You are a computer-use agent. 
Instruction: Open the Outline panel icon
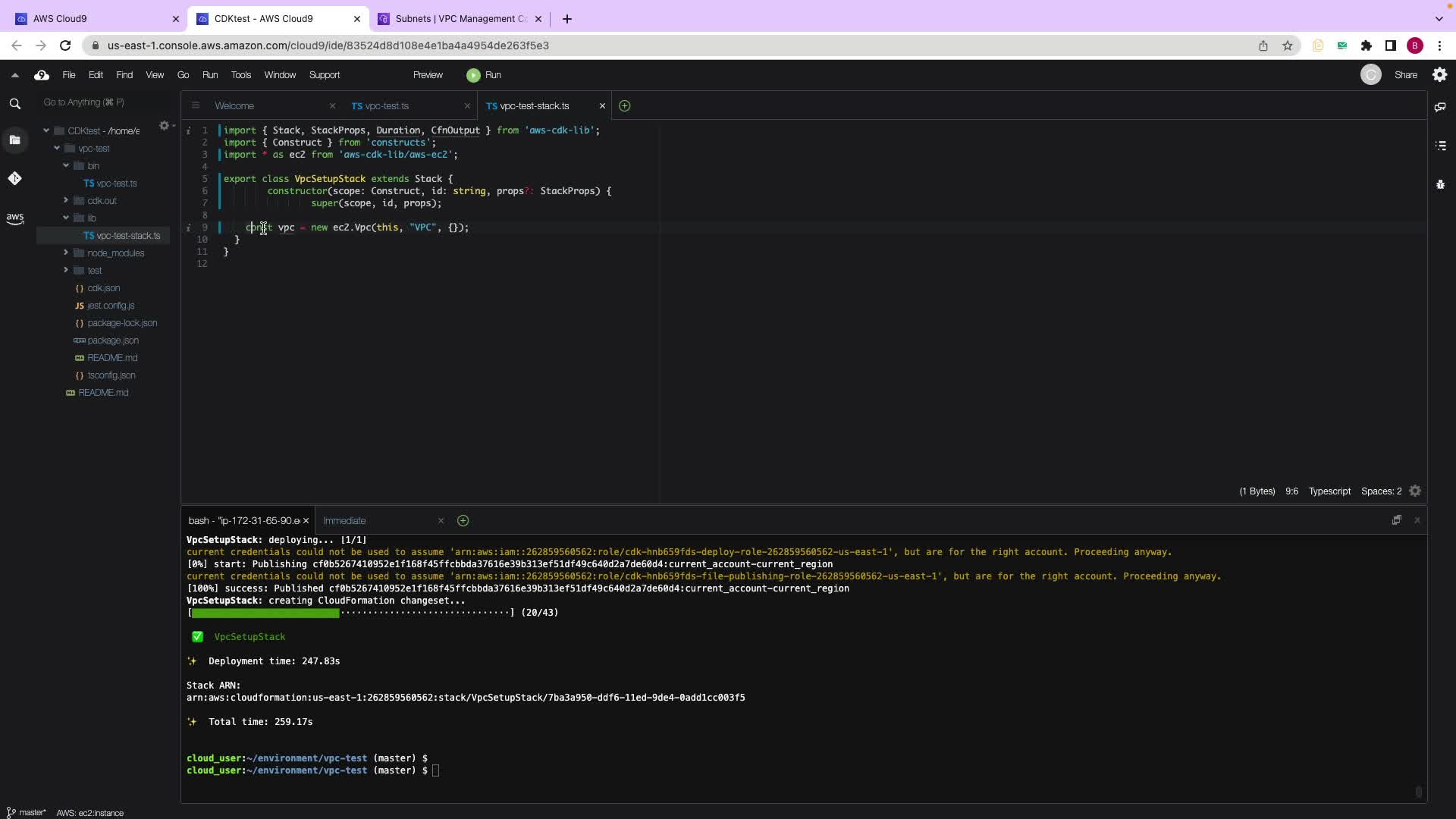tap(1440, 146)
